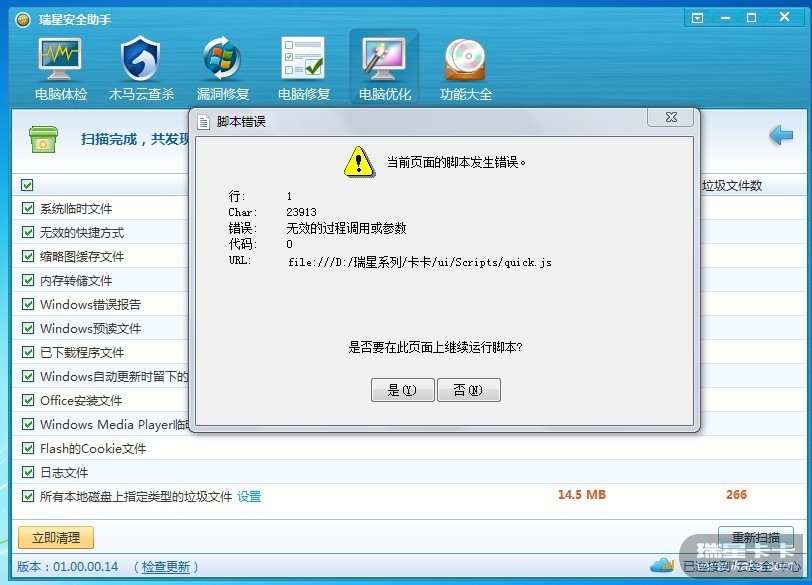Click the blue back arrow icon
Screen dimensions: 812x585
coord(781,136)
